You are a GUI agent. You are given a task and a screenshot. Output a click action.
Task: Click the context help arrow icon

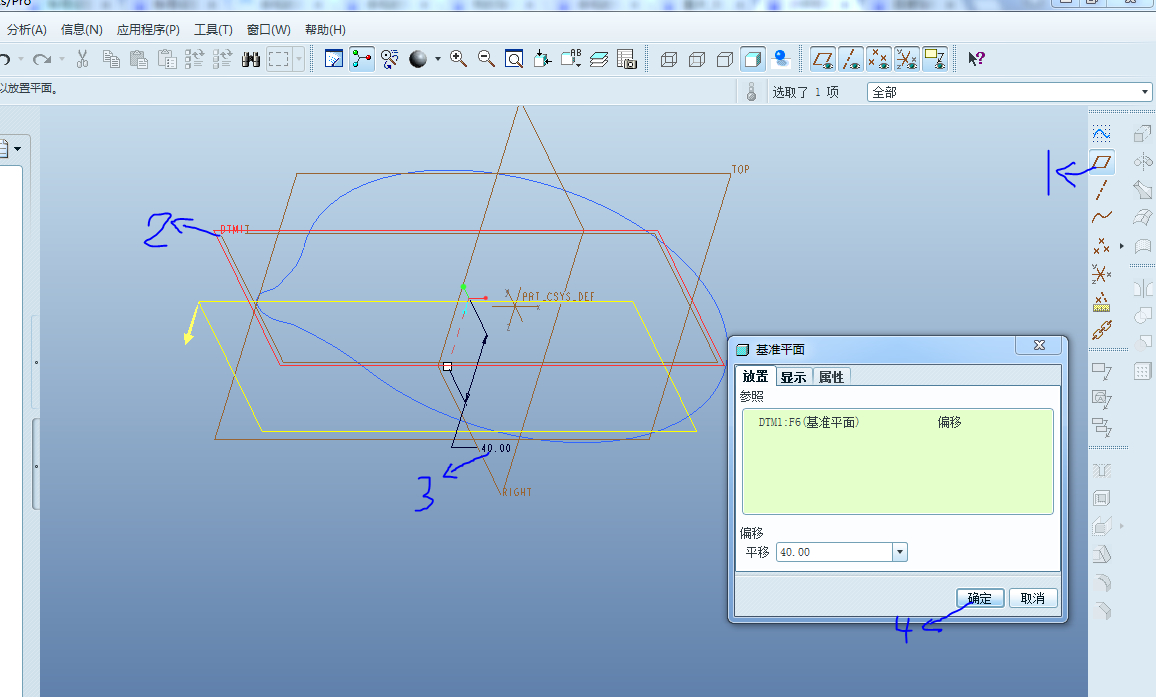tap(976, 59)
